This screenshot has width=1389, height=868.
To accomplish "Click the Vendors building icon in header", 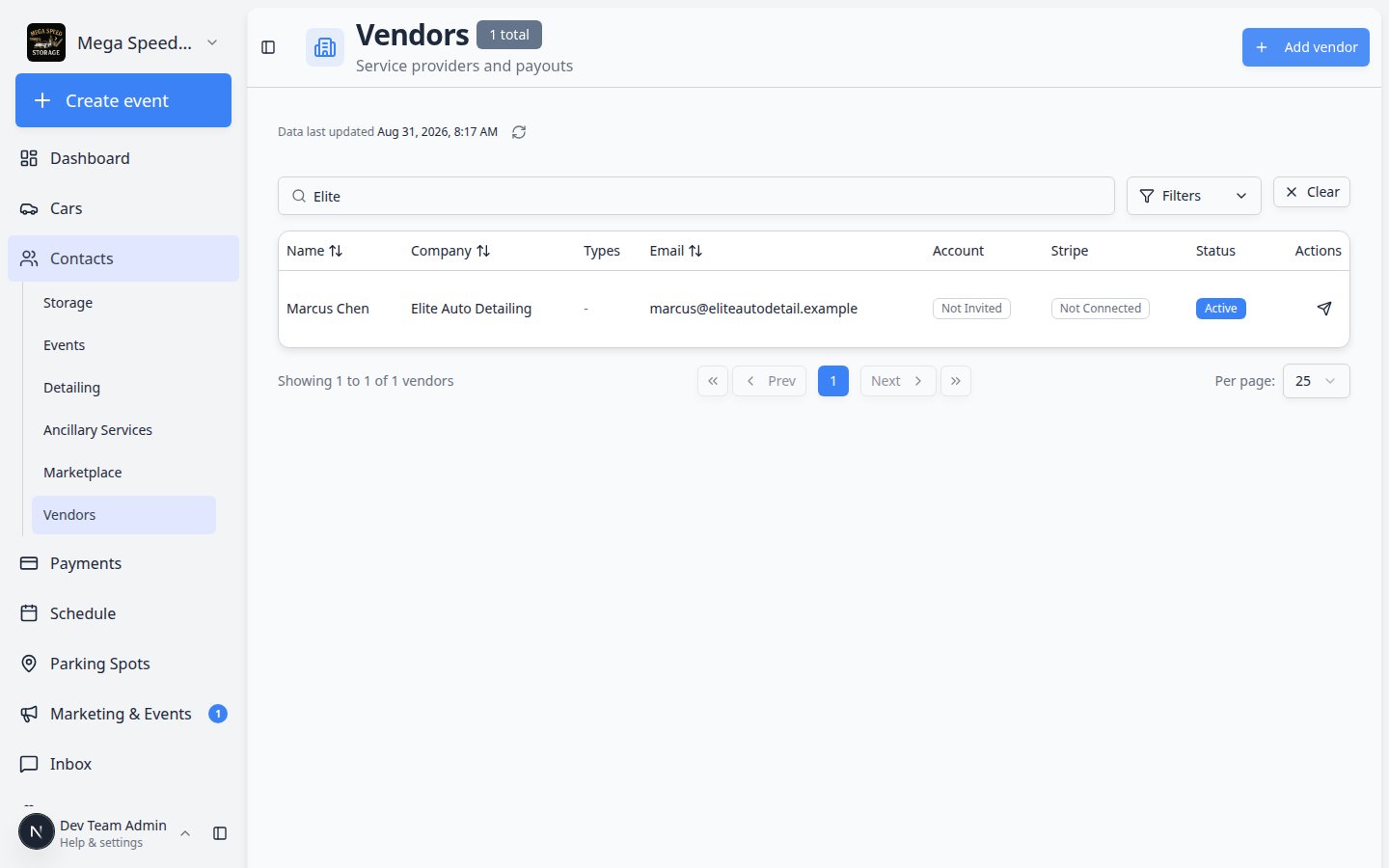I will pyautogui.click(x=325, y=47).
